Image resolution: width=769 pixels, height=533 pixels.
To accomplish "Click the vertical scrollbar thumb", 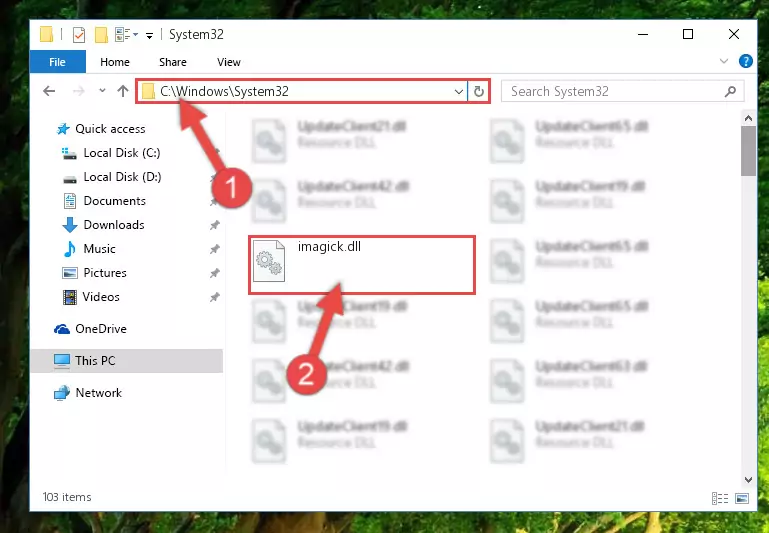I will 748,151.
